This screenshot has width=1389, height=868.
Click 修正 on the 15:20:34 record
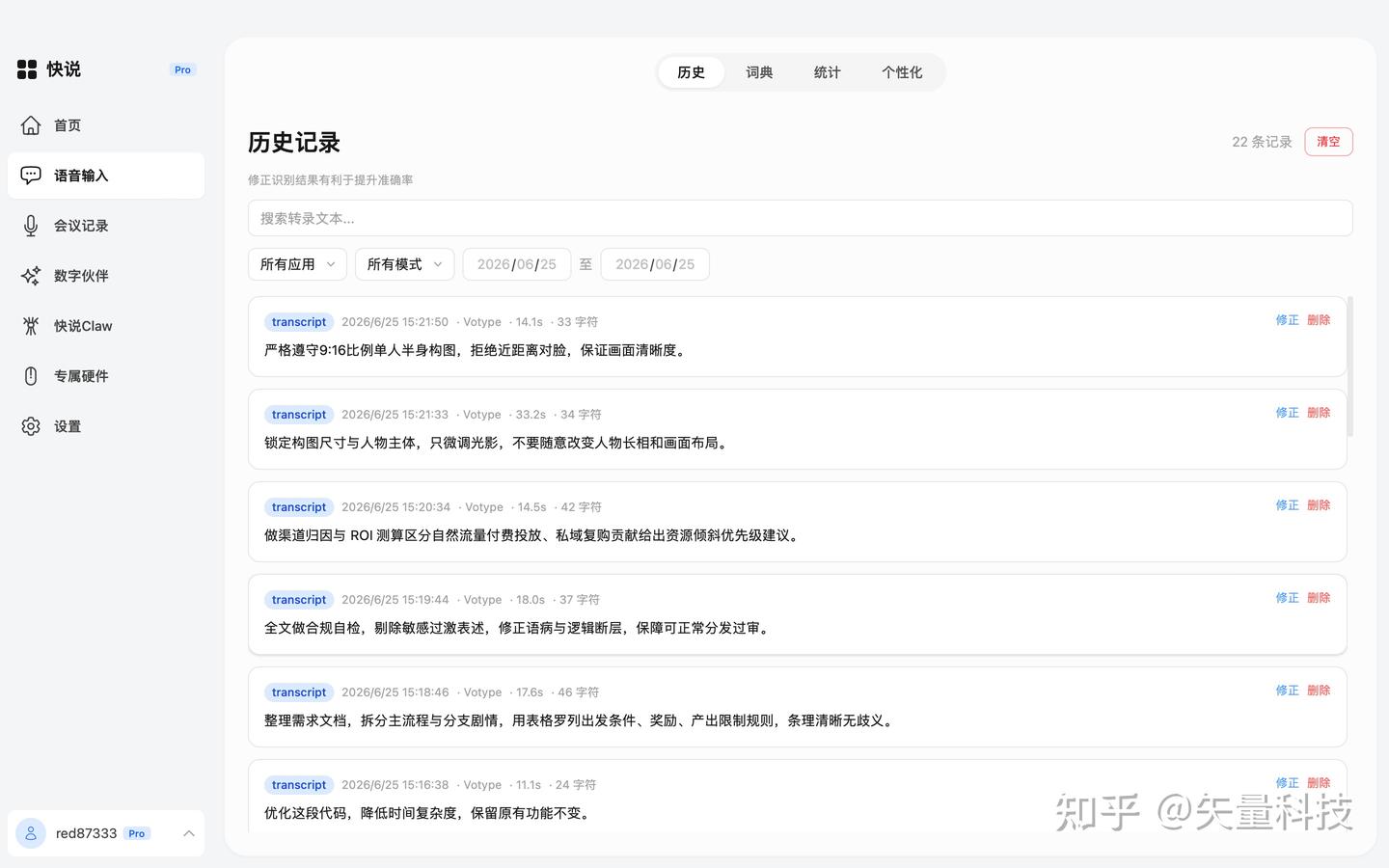coord(1287,505)
